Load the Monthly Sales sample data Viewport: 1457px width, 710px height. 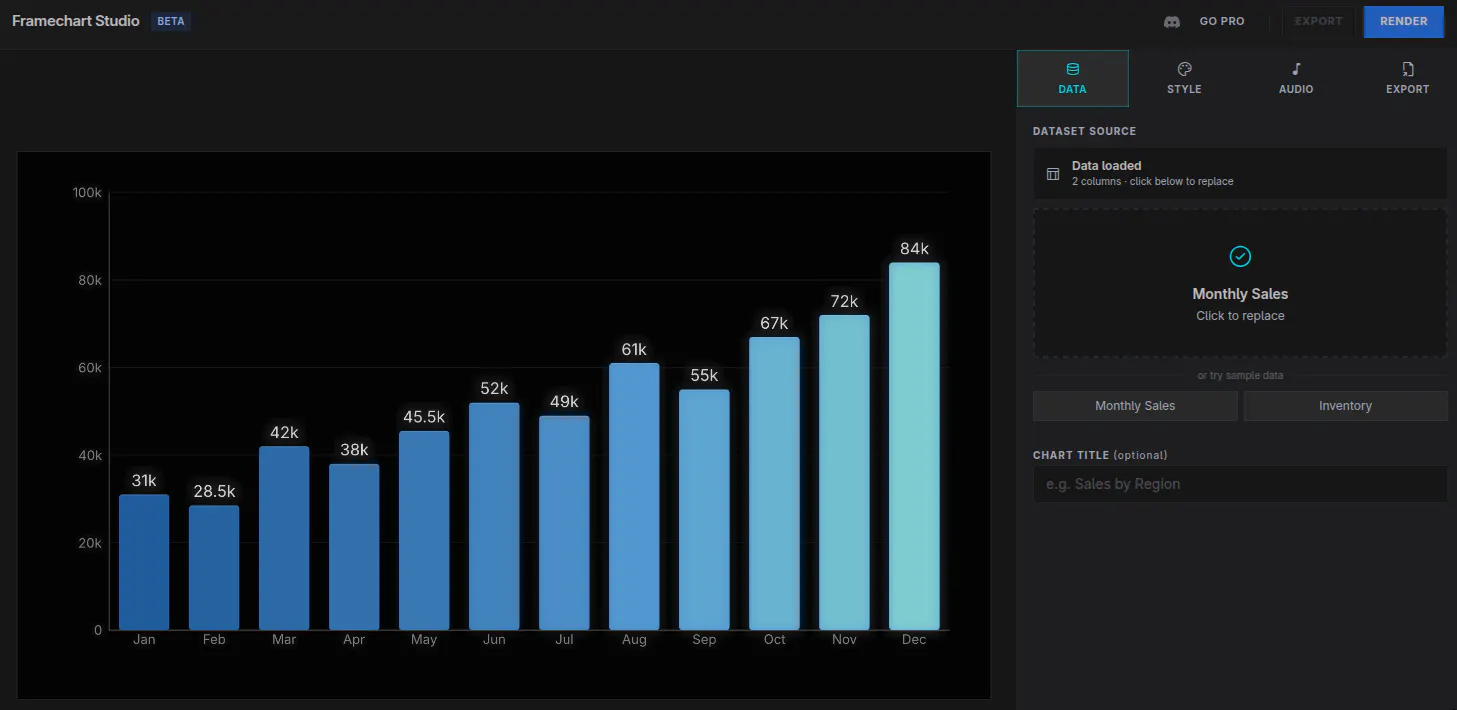pos(1135,406)
